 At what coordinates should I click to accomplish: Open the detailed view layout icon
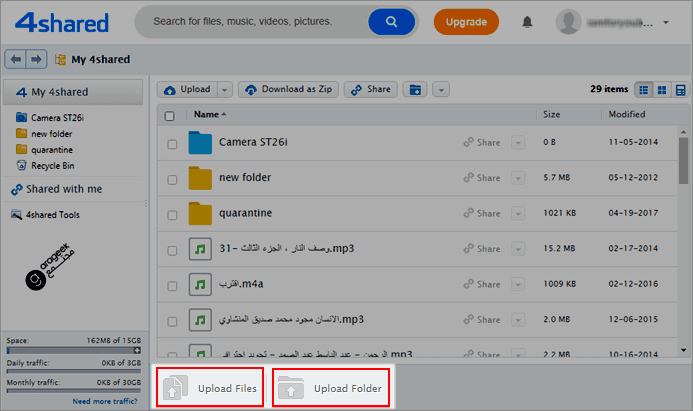(x=680, y=90)
